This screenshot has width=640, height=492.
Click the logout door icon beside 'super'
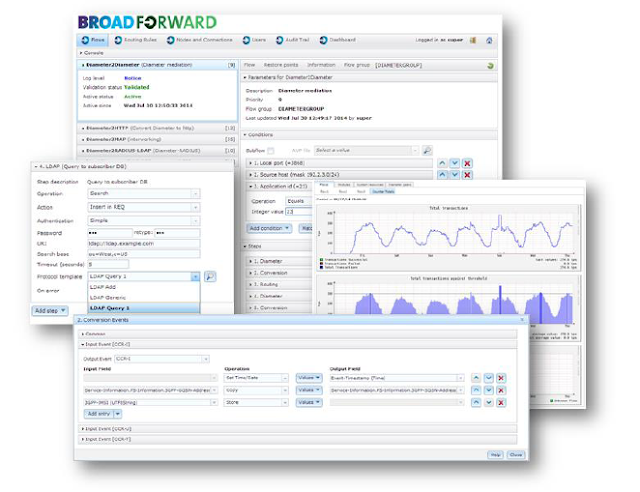(x=473, y=40)
